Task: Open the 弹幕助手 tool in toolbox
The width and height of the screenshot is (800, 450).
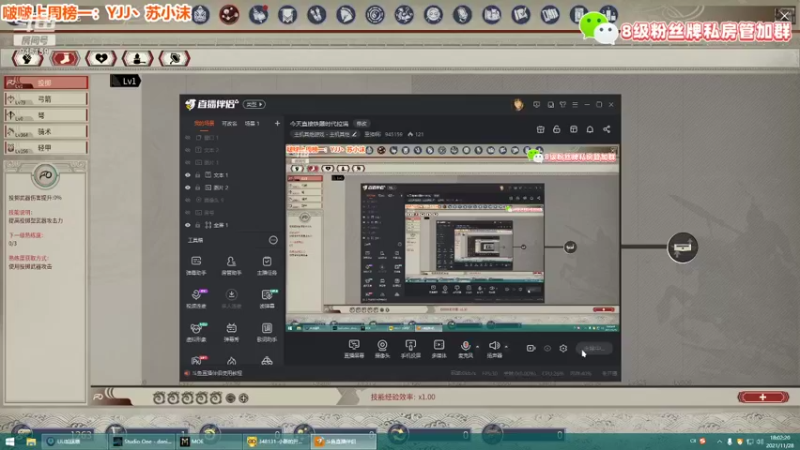Action: 196,265
